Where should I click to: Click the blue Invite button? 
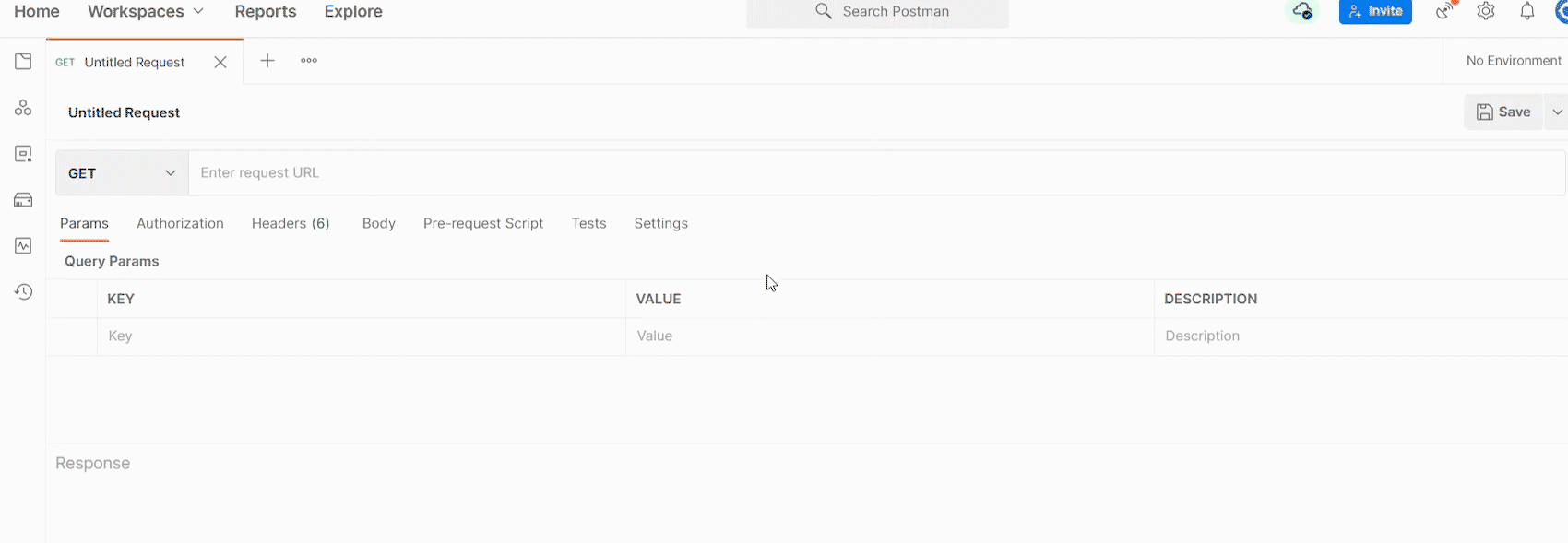1375,11
